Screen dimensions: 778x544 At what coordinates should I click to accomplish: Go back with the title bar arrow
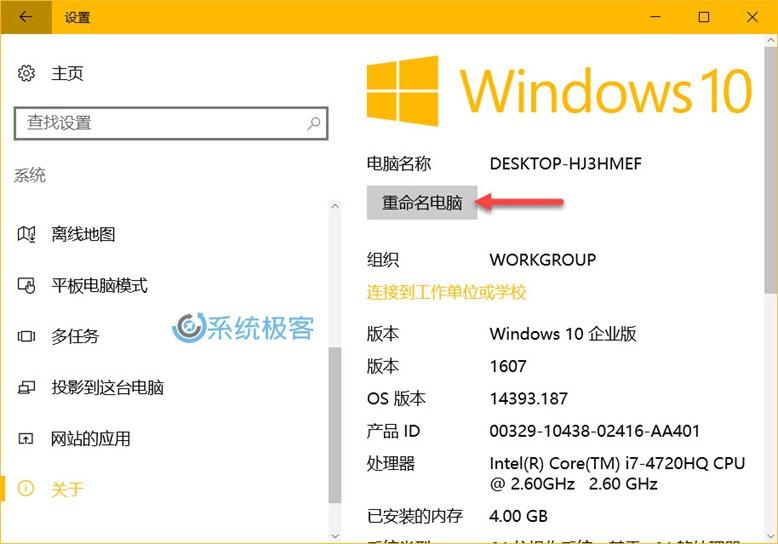[26, 17]
